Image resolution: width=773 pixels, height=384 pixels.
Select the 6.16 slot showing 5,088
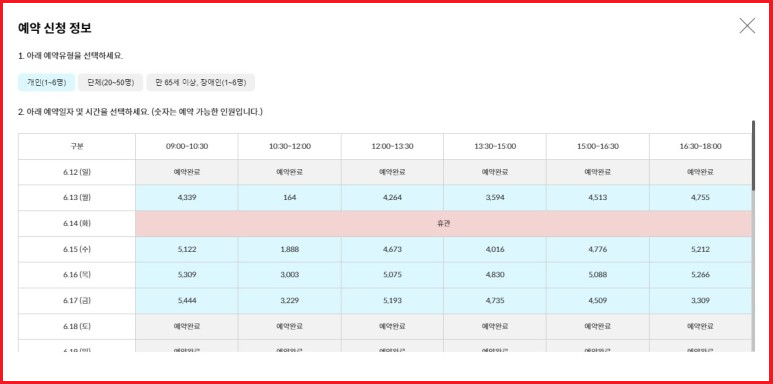click(597, 275)
